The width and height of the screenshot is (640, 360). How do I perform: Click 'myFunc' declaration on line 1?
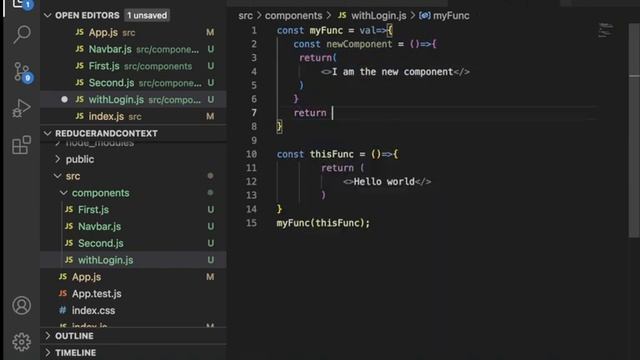coord(326,31)
